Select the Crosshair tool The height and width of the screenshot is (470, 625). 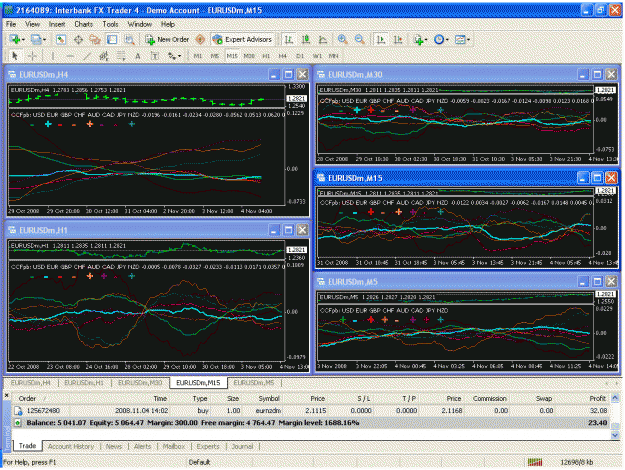point(32,56)
